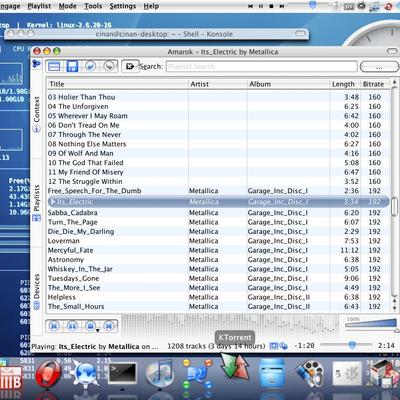This screenshot has height=400, width=400.
Task: Open the Konqueror globe dock icon
Action: pyautogui.click(x=86, y=375)
